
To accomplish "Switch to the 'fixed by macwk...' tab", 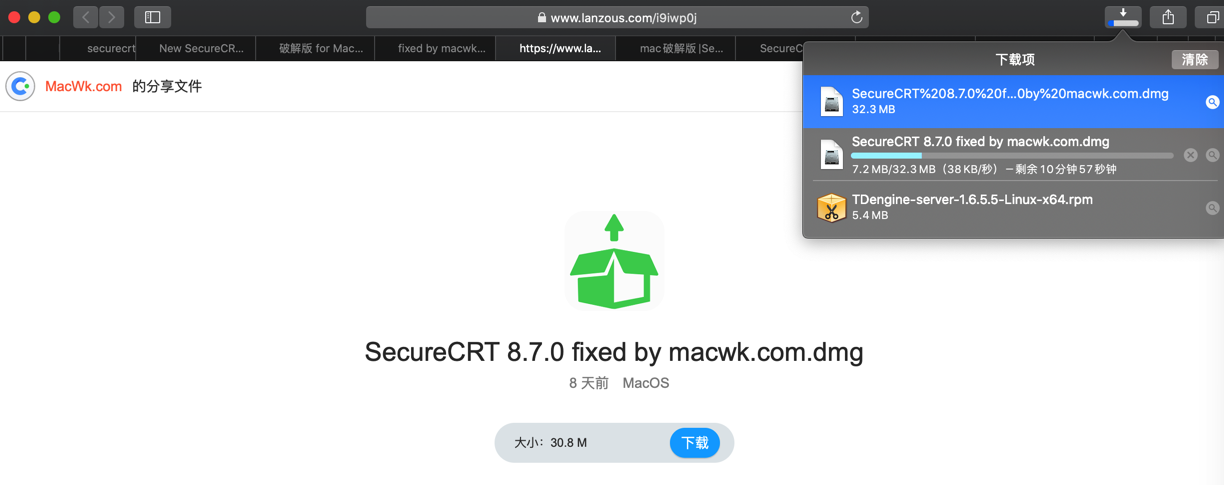I will [441, 48].
